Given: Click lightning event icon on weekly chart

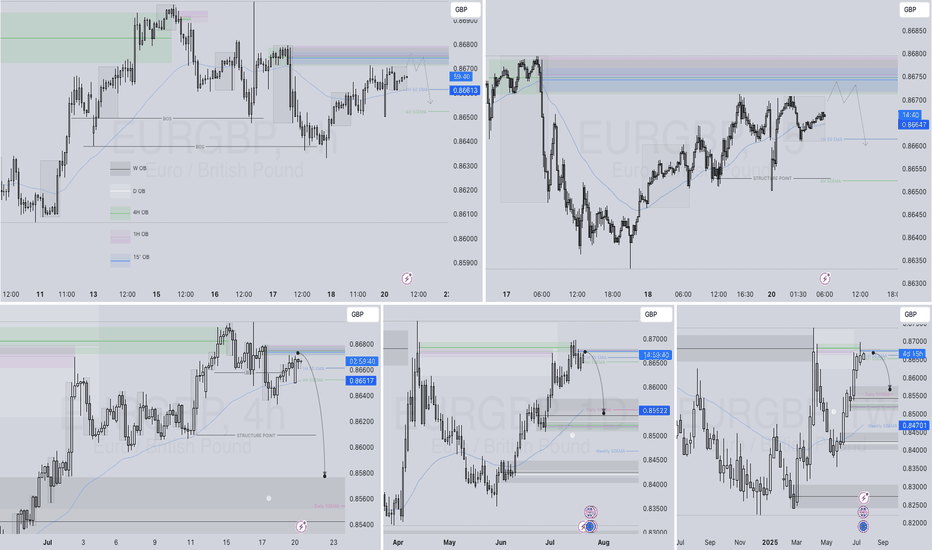Looking at the screenshot, I should (864, 497).
